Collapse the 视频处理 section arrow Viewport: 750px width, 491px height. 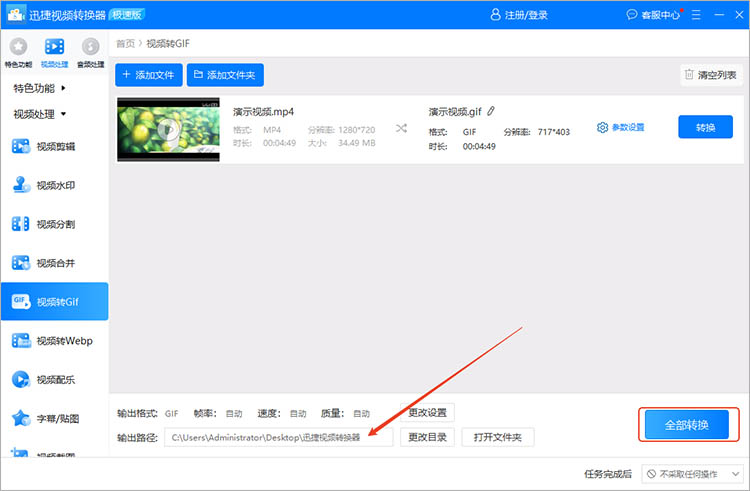(63, 114)
